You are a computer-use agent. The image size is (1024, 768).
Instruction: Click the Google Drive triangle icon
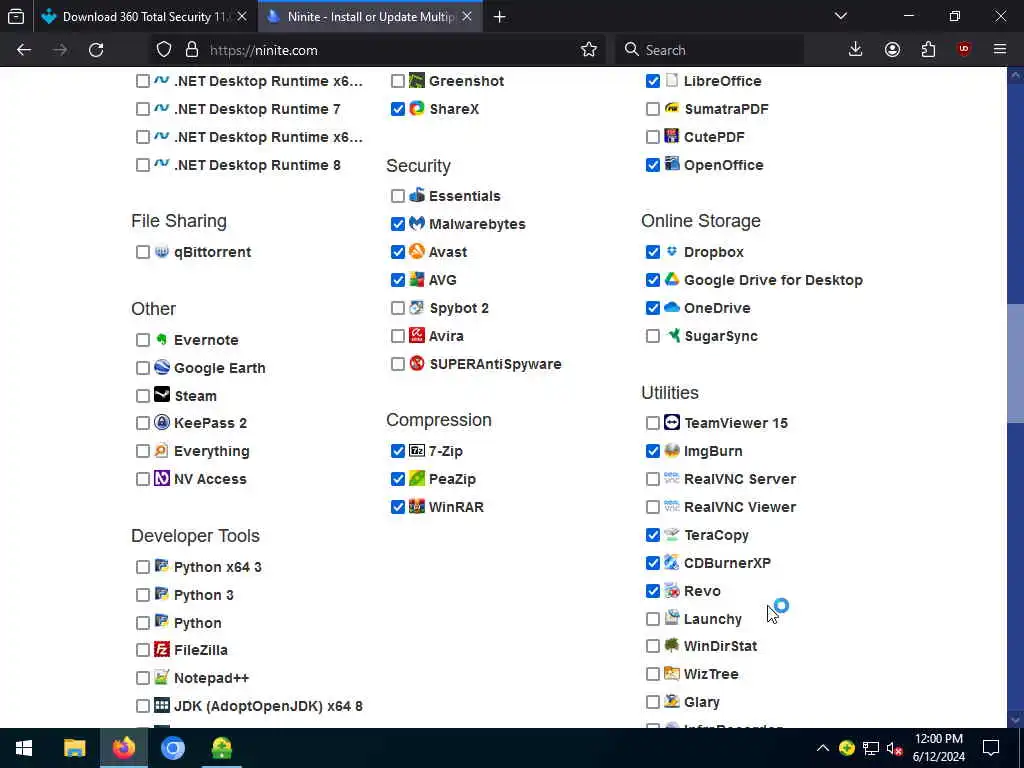click(x=671, y=280)
